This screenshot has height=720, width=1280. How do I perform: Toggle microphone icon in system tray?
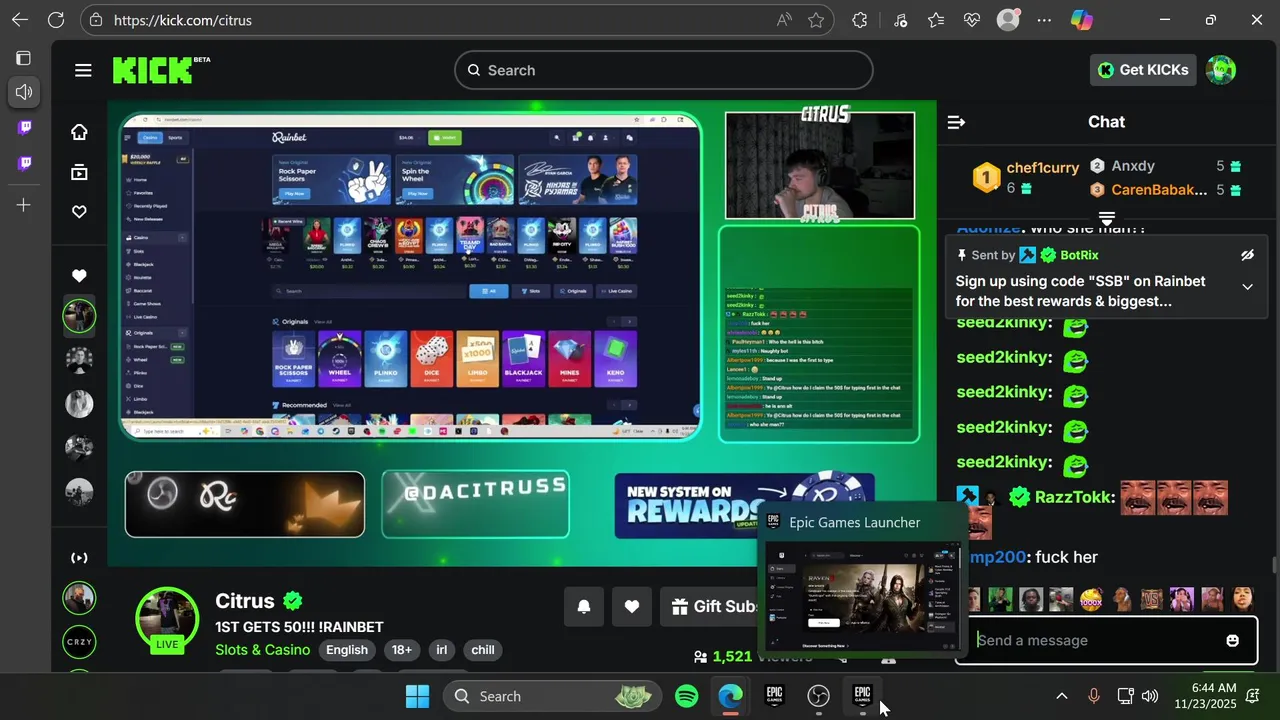pos(1093,696)
